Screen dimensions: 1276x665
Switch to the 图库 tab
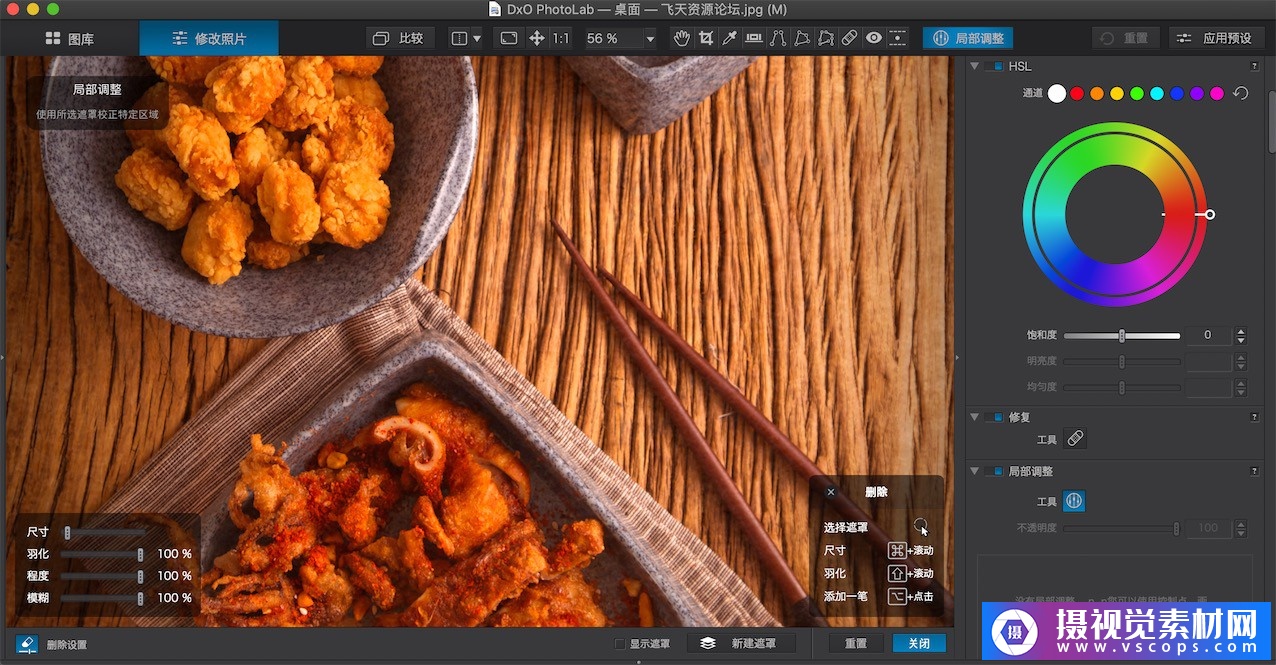69,39
